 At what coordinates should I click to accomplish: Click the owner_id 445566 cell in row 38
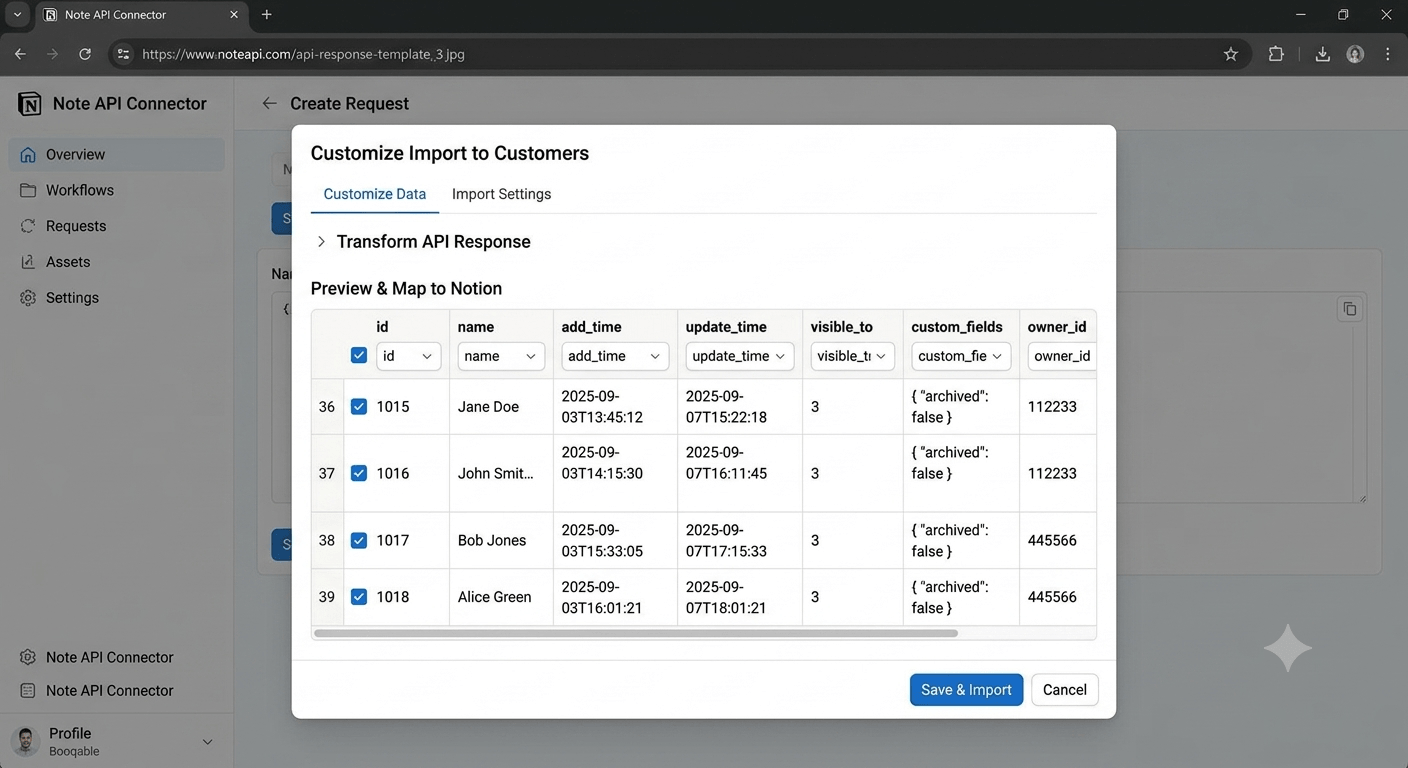click(x=1058, y=540)
